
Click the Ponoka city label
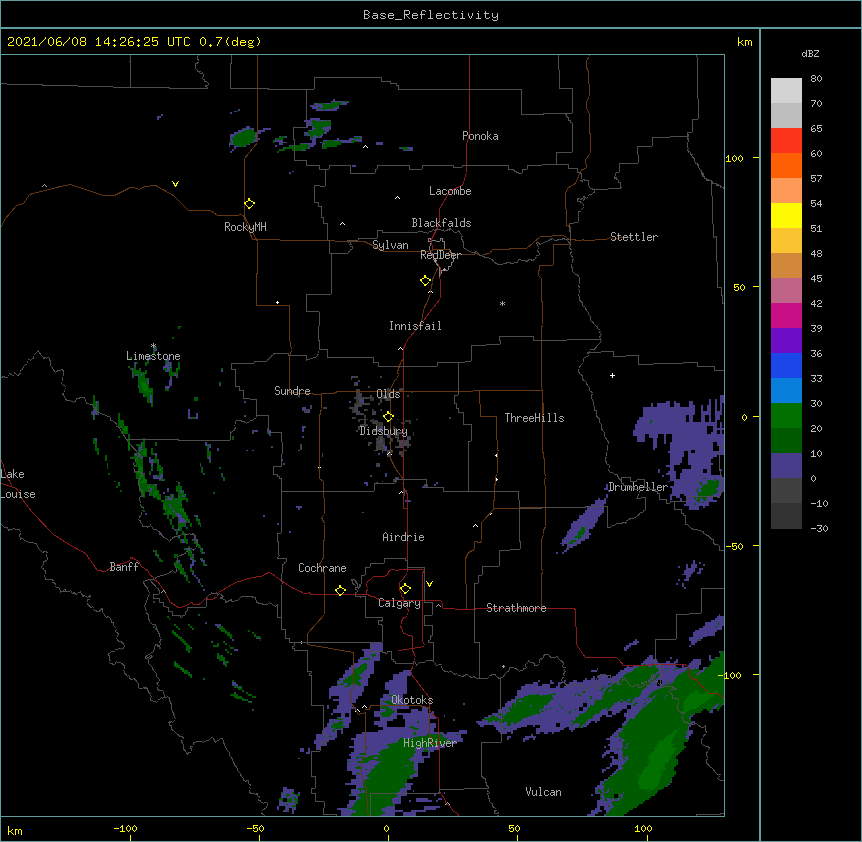pos(480,136)
